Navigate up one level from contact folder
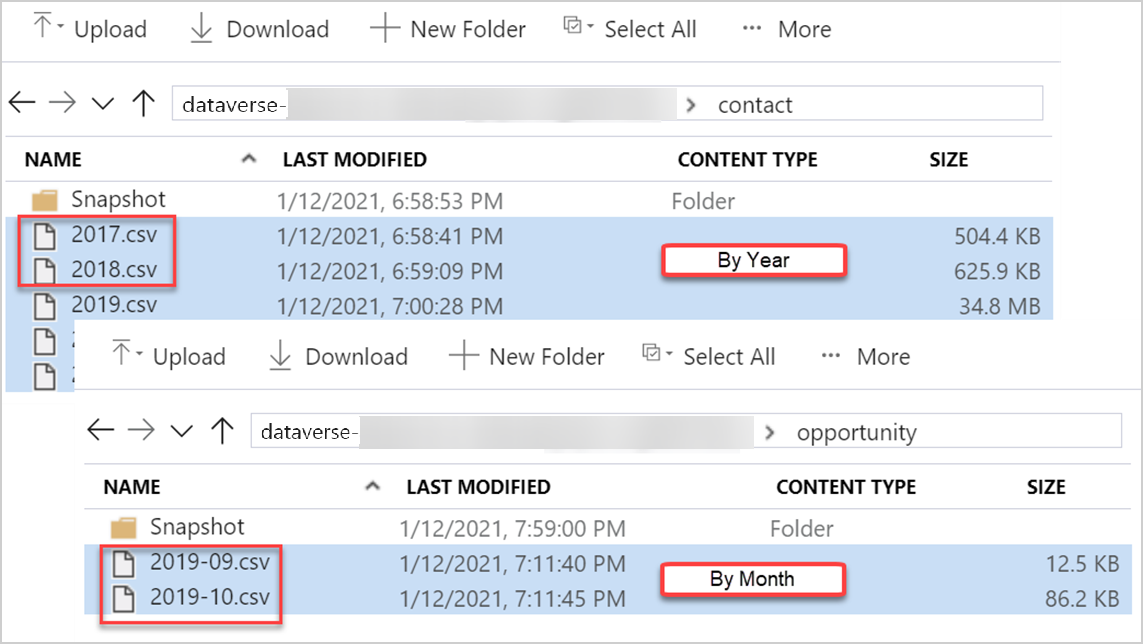The width and height of the screenshot is (1143, 644). pos(144,103)
